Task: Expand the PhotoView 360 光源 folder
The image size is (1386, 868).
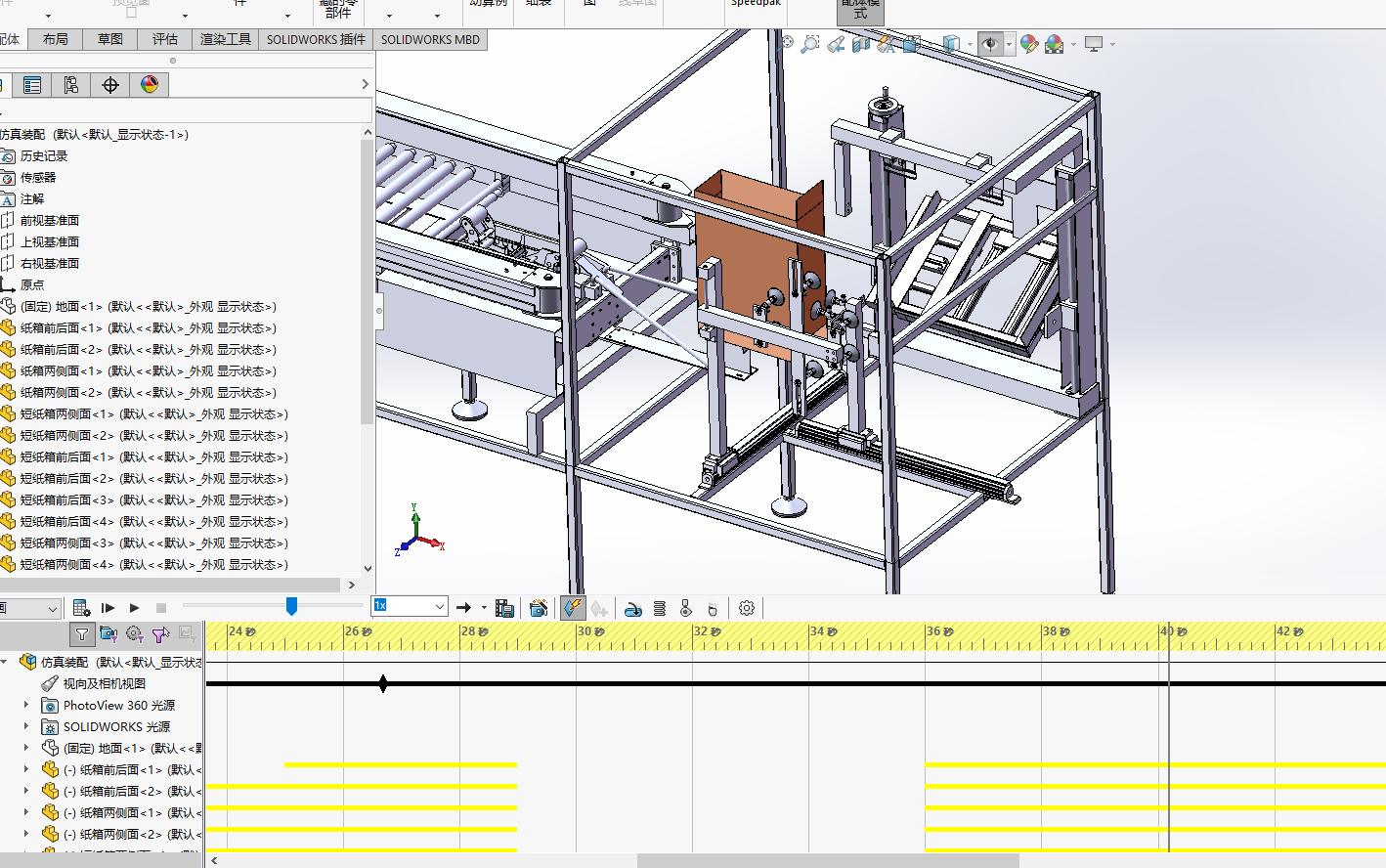Action: (x=26, y=705)
